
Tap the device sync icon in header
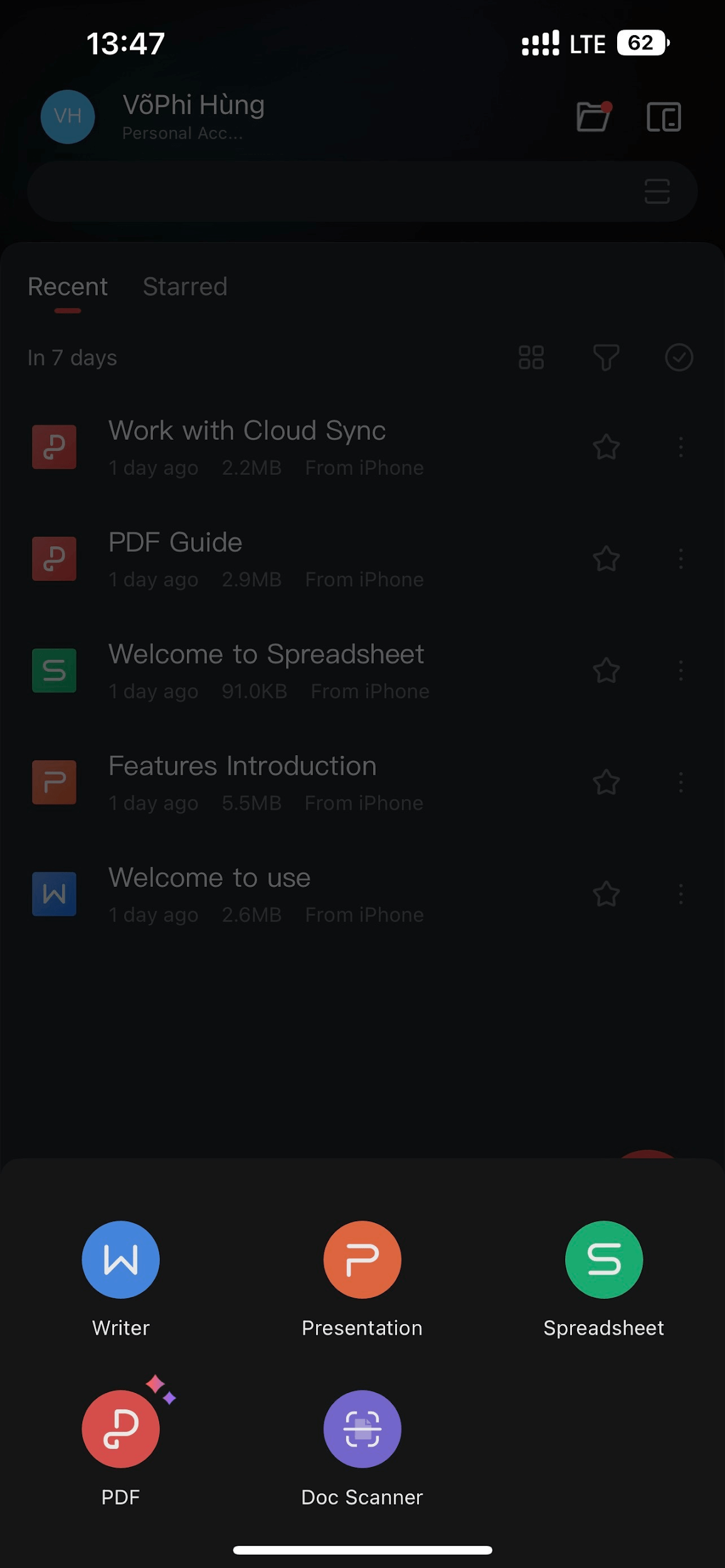point(664,117)
